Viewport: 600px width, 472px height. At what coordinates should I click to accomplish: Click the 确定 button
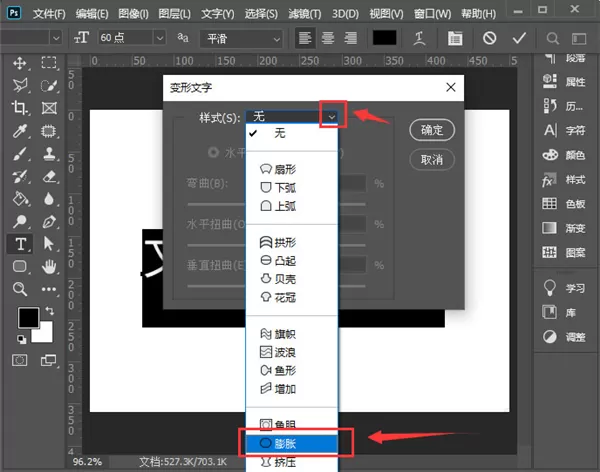coord(432,130)
